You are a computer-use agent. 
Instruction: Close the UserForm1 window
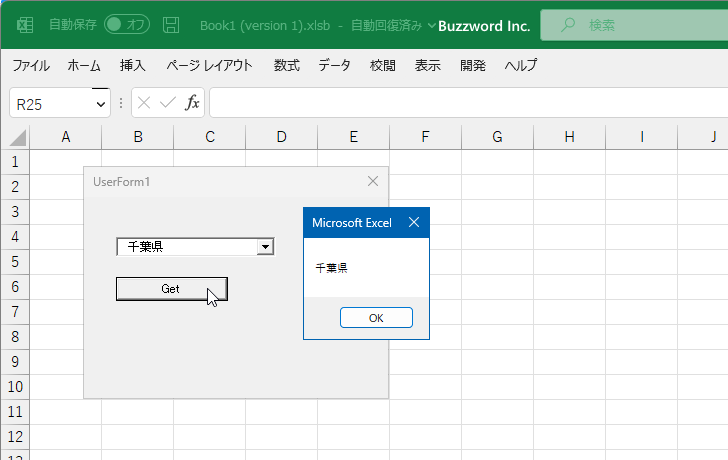click(373, 181)
